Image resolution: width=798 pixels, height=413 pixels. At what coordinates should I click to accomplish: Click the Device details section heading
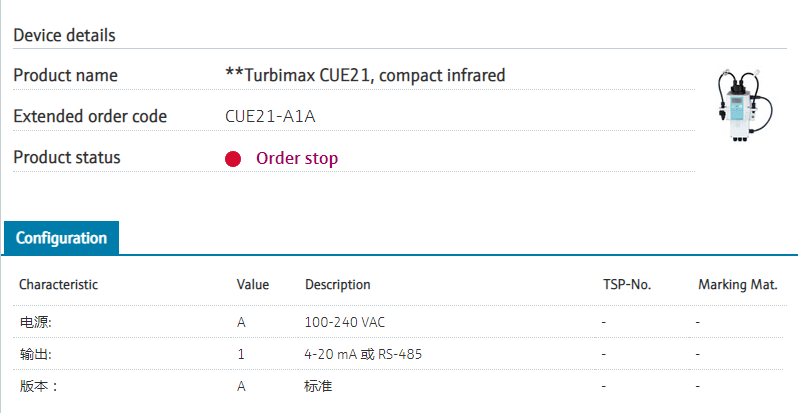(x=64, y=36)
